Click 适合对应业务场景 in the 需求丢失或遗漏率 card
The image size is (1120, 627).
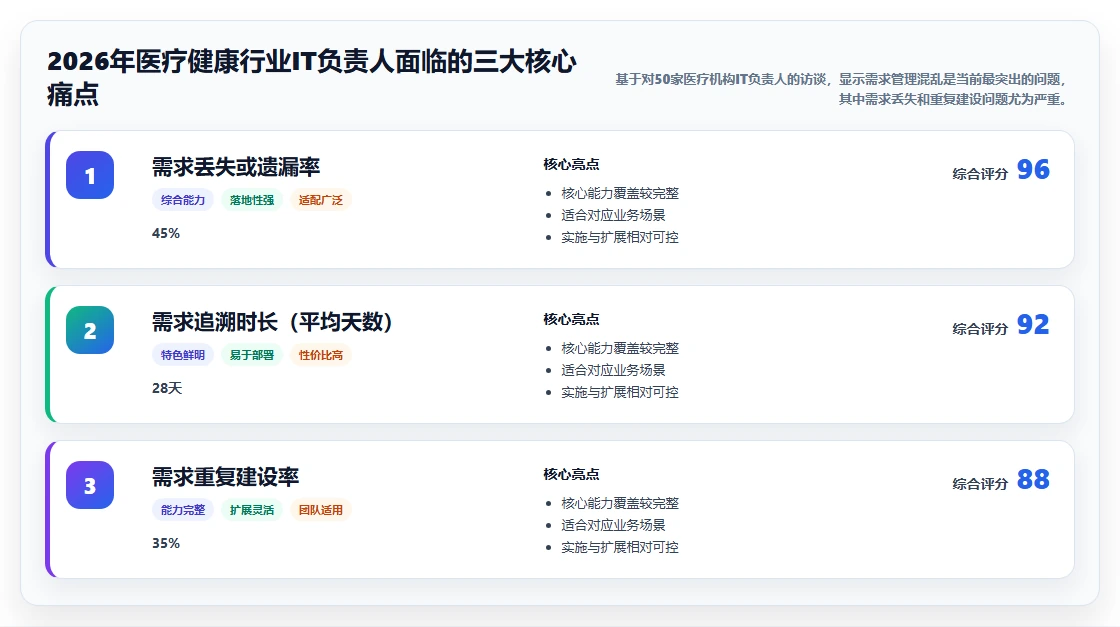click(613, 215)
